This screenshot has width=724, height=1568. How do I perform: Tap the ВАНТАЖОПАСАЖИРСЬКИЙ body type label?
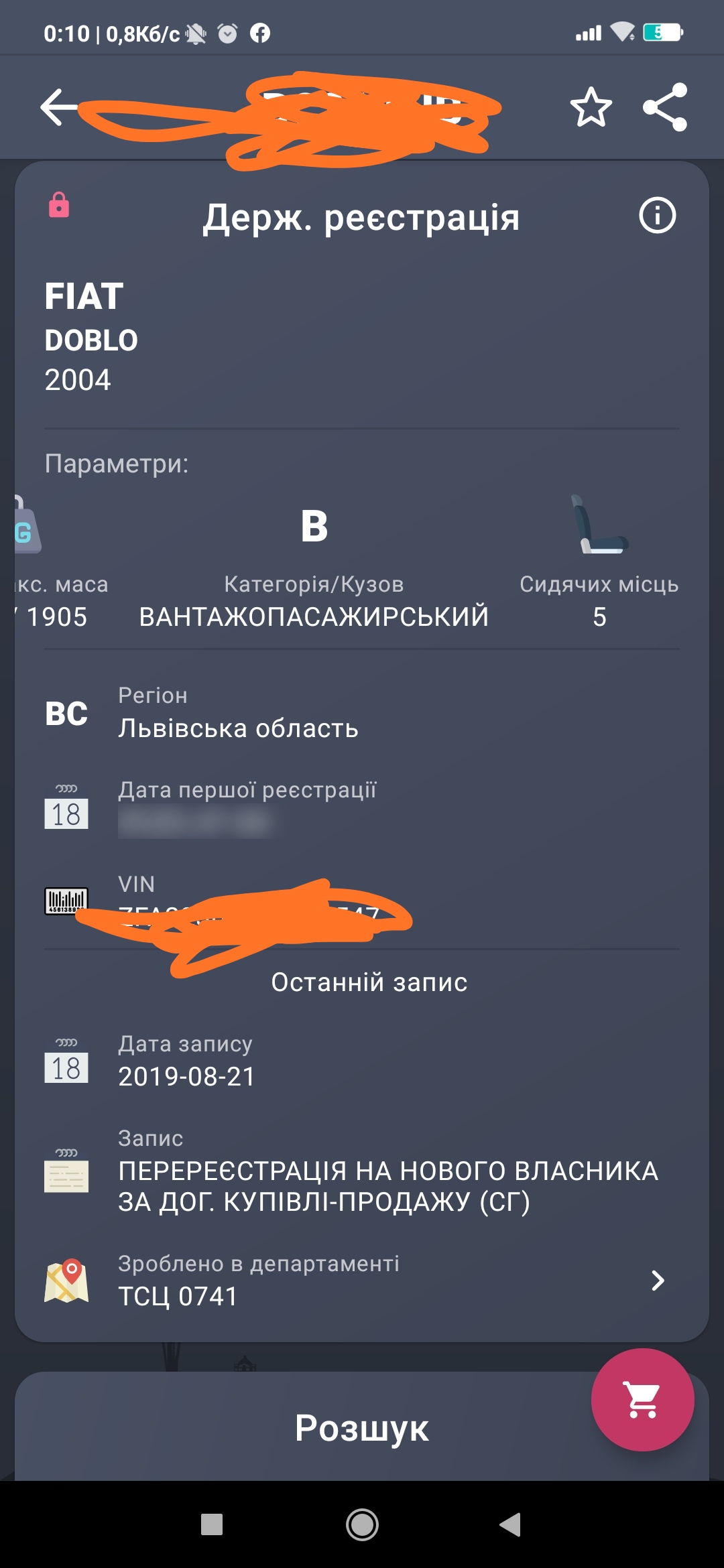(x=314, y=616)
